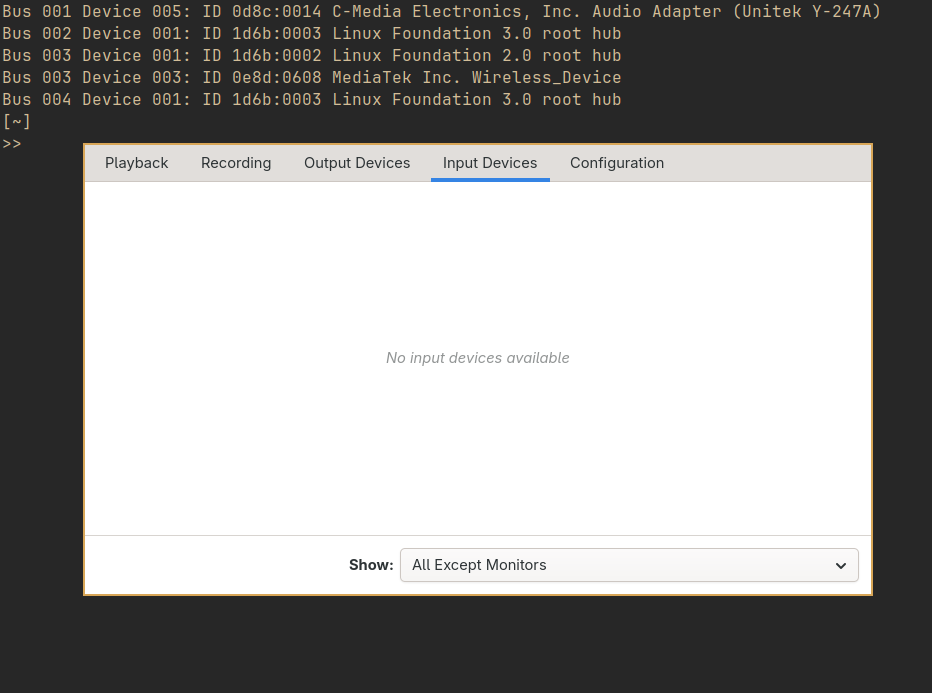Click the Bus 002 root hub line
The height and width of the screenshot is (693, 932).
311,34
